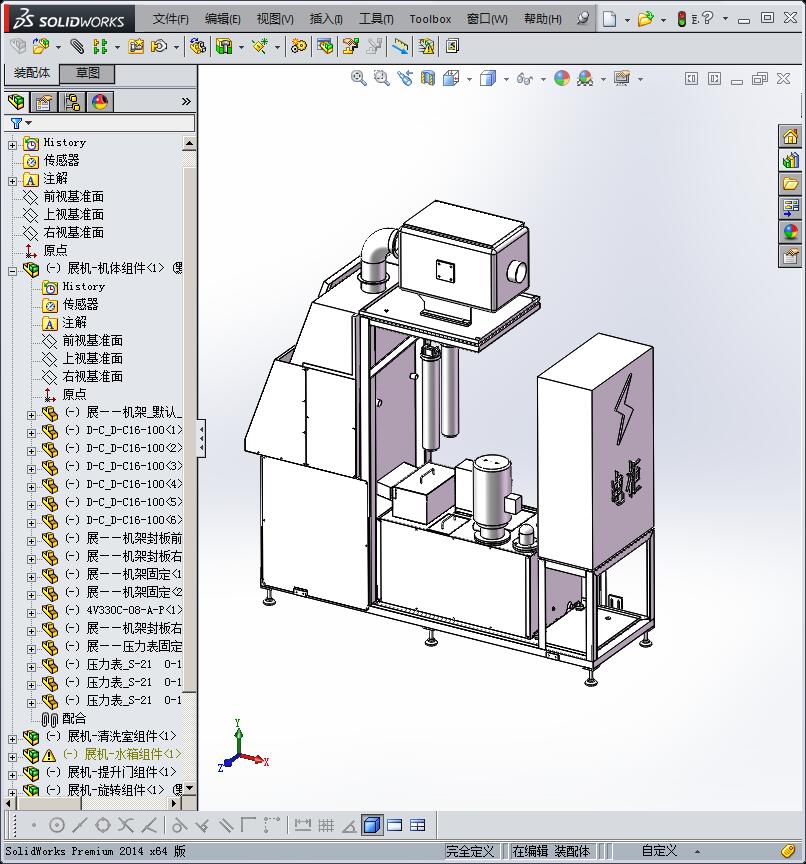Open the View Orientation icon
The height and width of the screenshot is (864, 806).
coord(451,78)
